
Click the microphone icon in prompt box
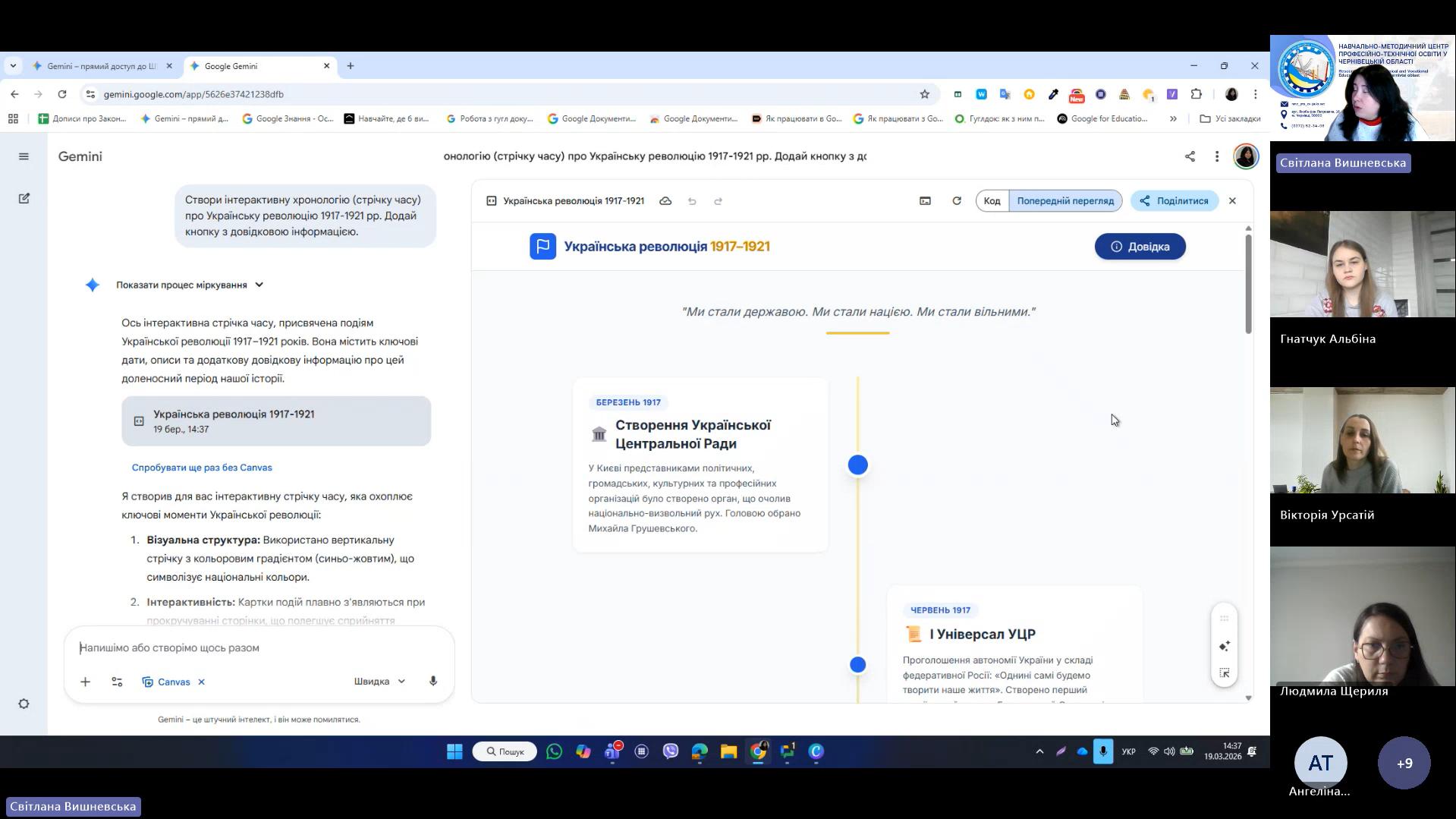[x=433, y=682]
